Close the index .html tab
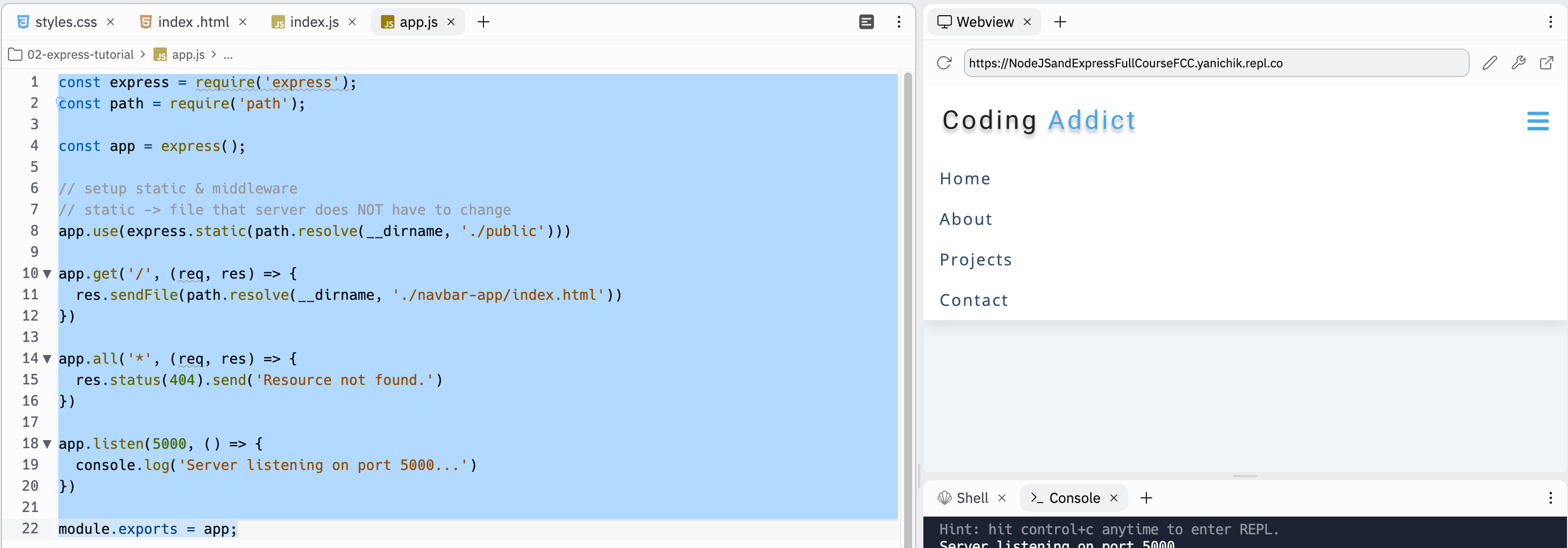This screenshot has height=548, width=1568. coord(243,22)
